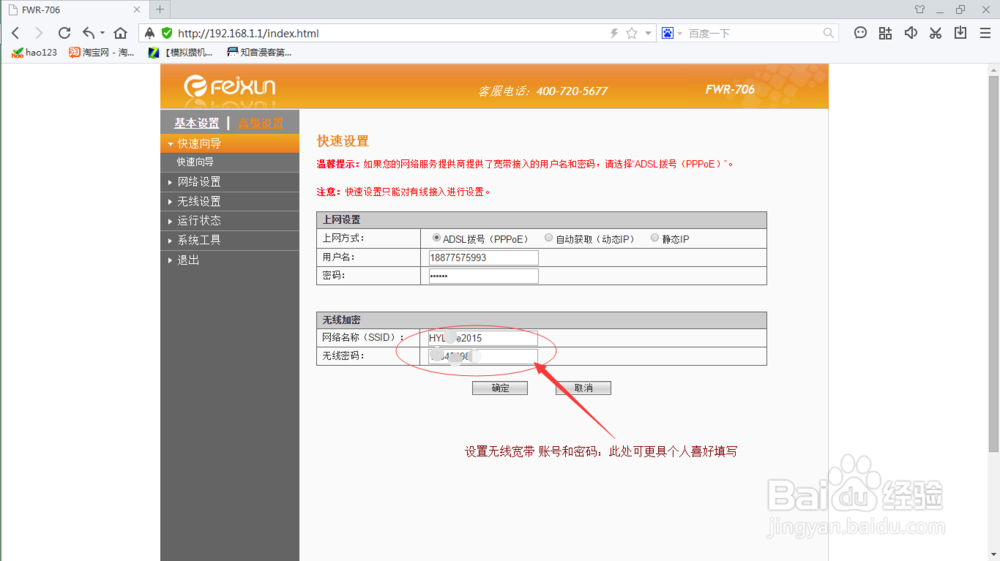
Task: Open the 知音漫客 bookmark
Action: (259, 52)
